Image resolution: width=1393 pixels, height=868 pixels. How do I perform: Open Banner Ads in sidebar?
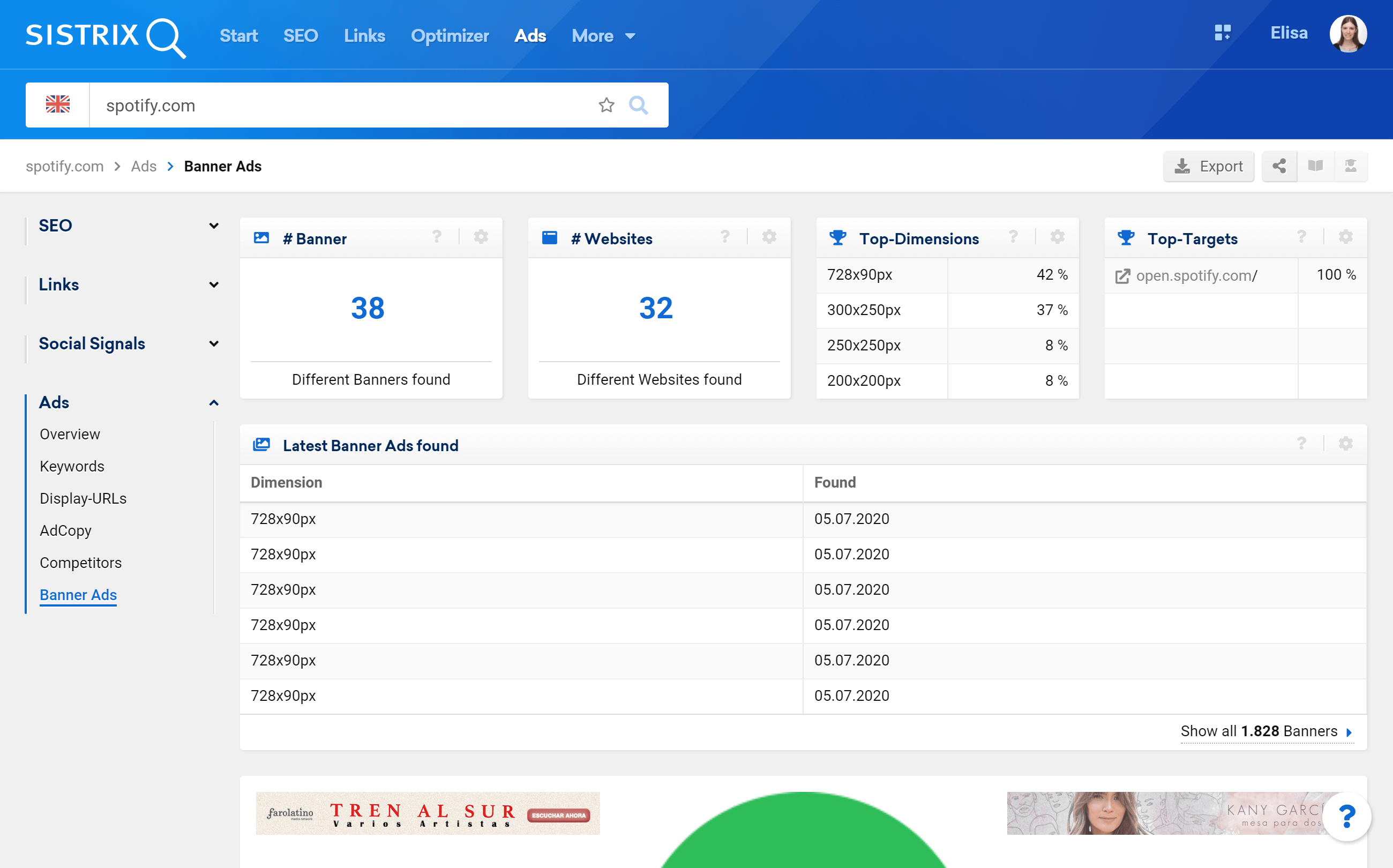[x=78, y=595]
